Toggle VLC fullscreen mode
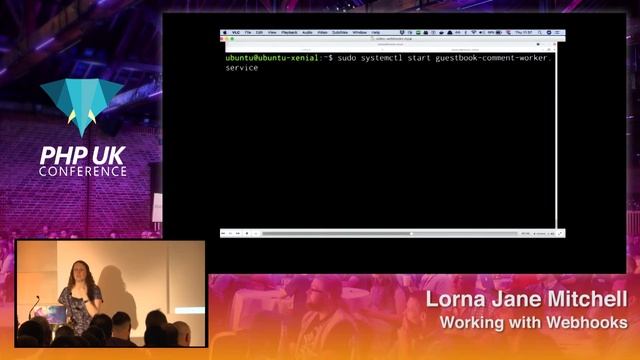This screenshot has height=360, width=640. 560,233
